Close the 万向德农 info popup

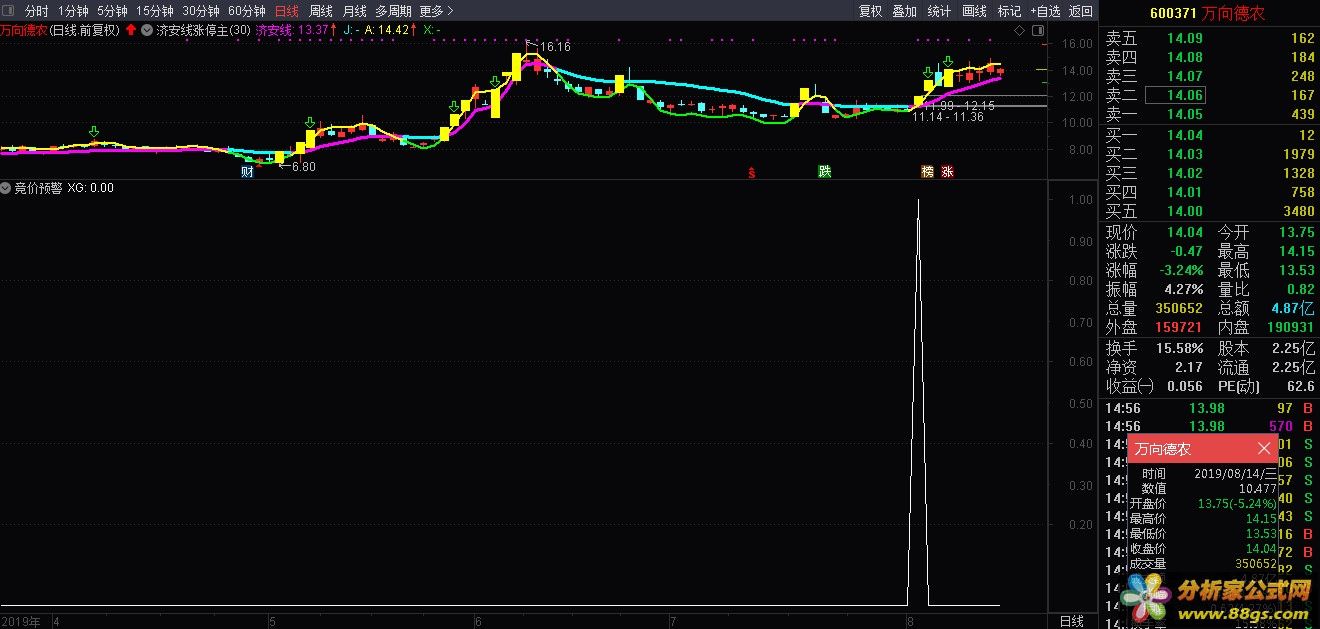point(1264,449)
